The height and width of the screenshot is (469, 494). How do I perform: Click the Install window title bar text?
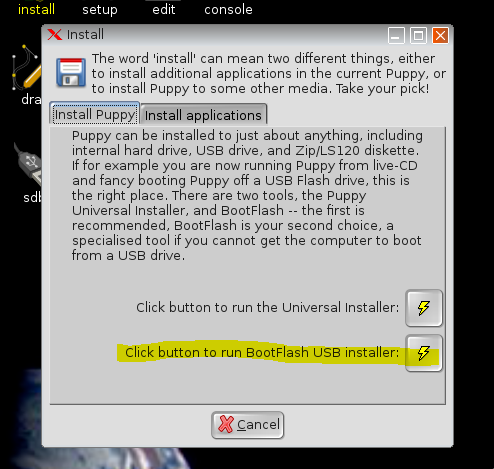click(x=85, y=34)
